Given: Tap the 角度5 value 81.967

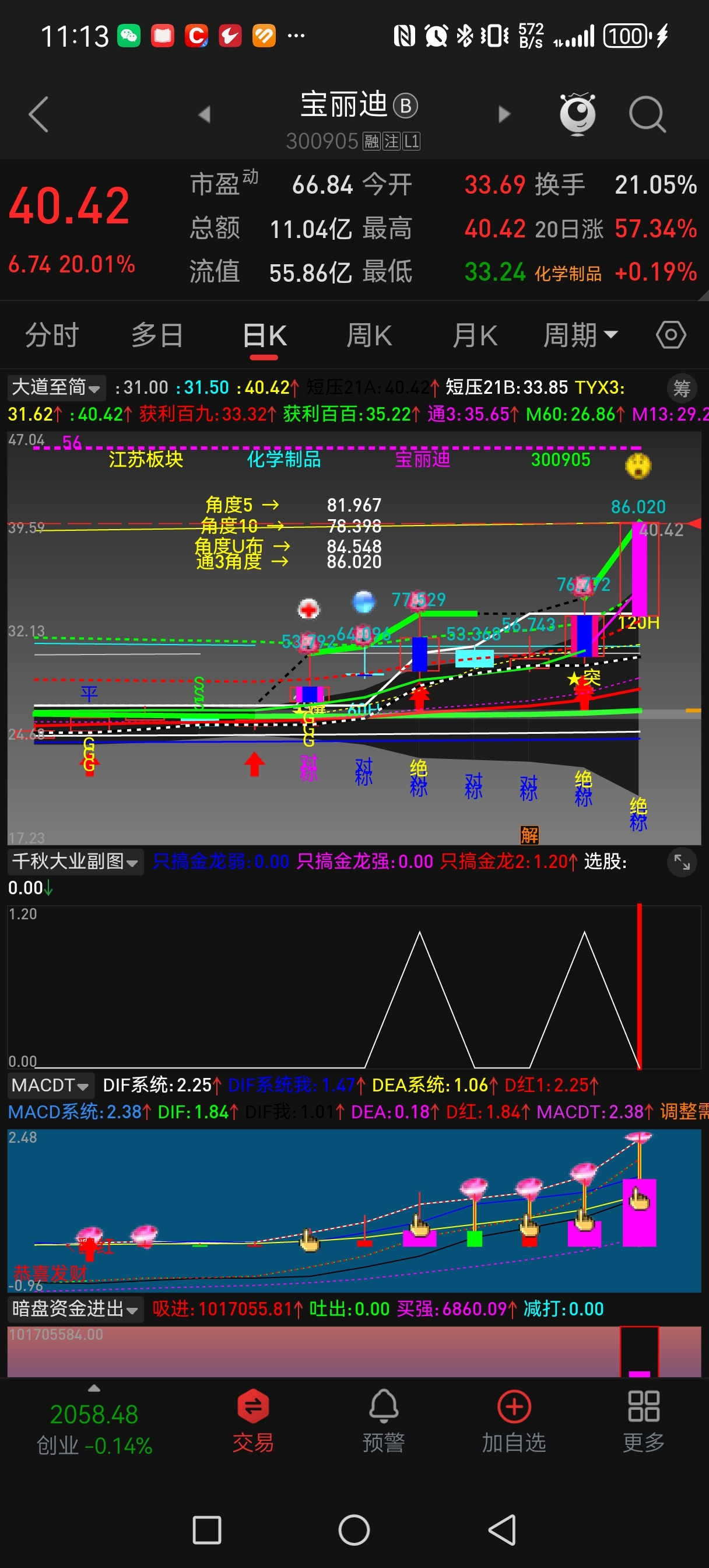Looking at the screenshot, I should 353,505.
